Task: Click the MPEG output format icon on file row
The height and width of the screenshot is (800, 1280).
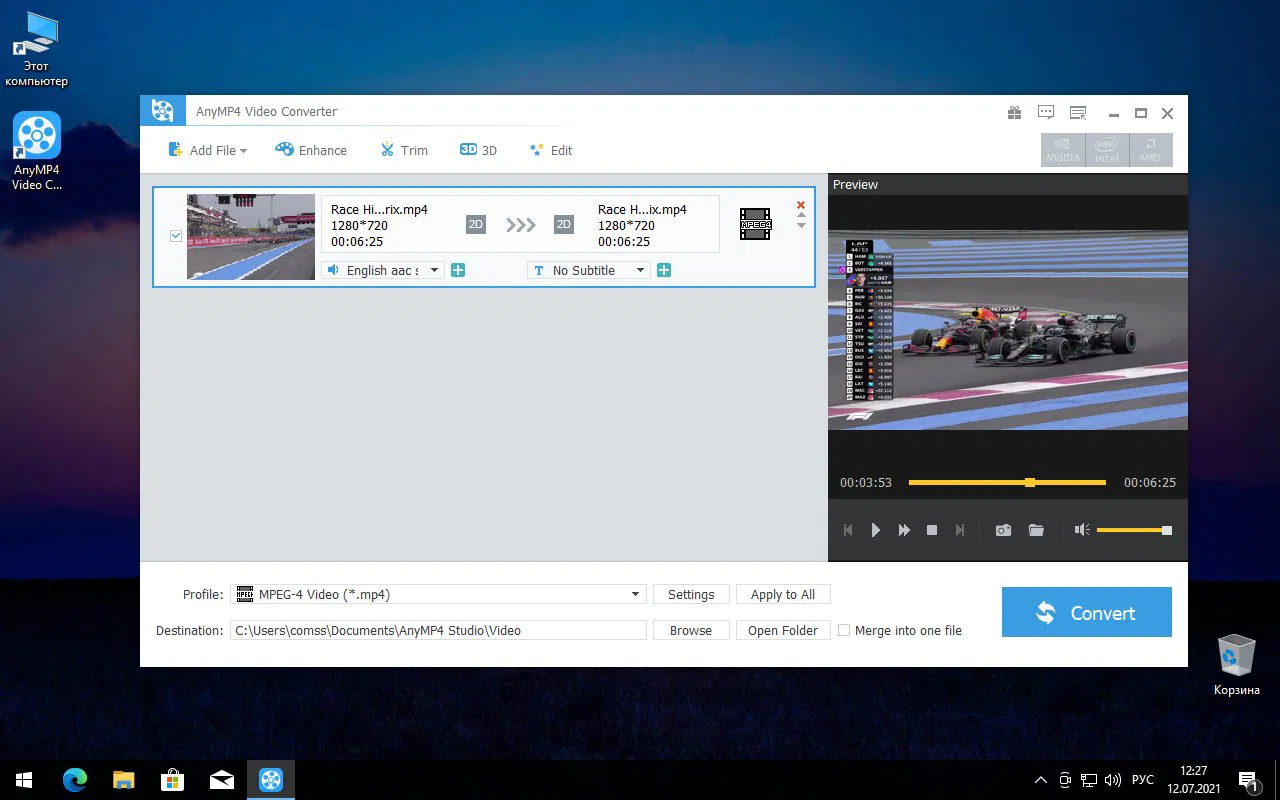Action: tap(755, 224)
